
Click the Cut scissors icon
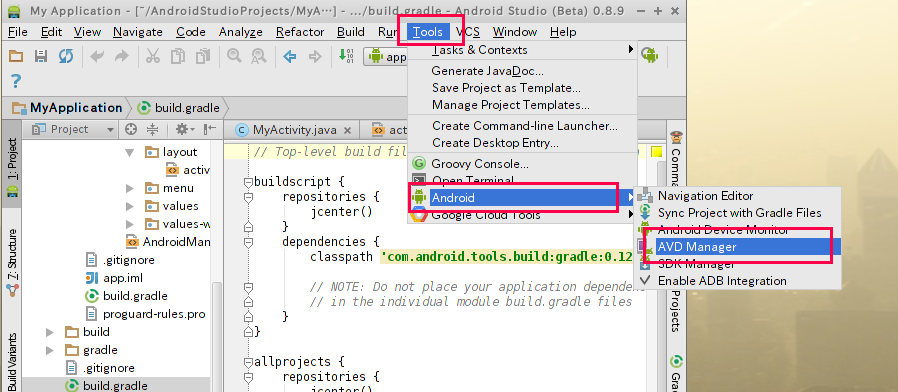click(152, 56)
